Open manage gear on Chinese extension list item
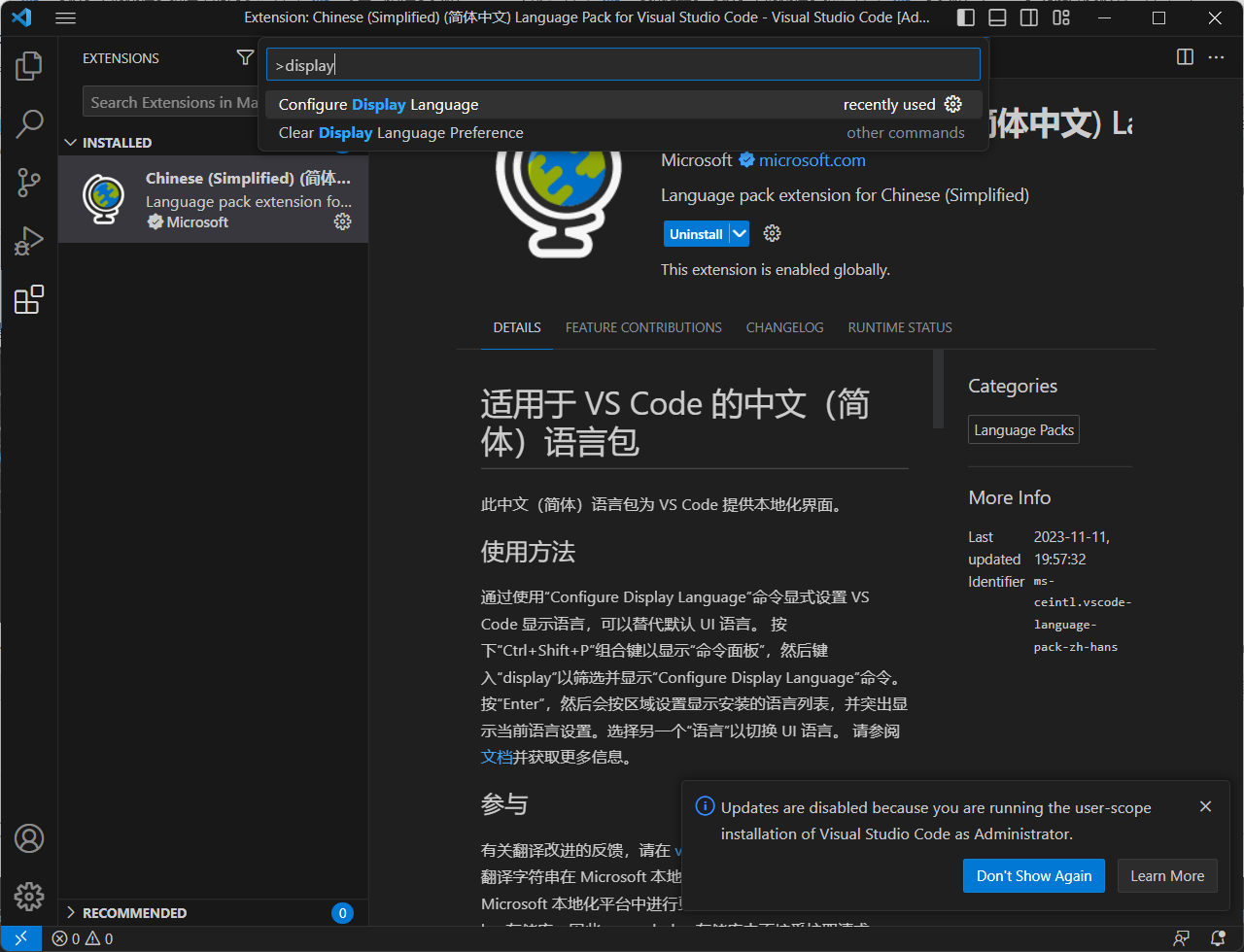The width and height of the screenshot is (1244, 952). coord(342,221)
